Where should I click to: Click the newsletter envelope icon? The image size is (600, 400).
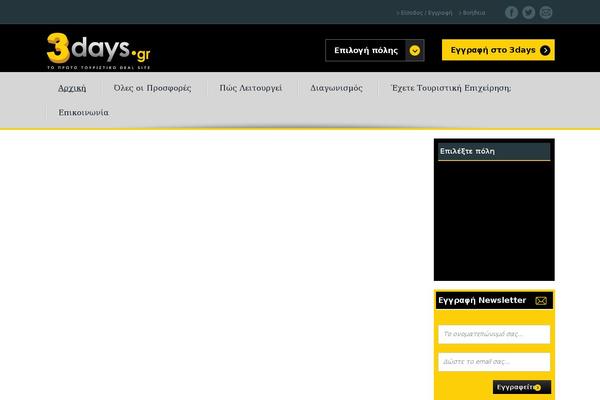pos(541,301)
